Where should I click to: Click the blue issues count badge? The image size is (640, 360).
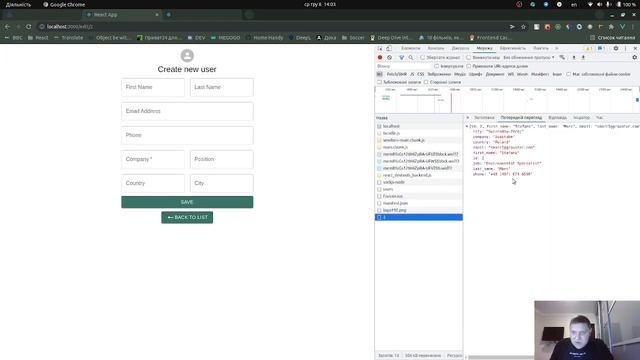point(601,48)
